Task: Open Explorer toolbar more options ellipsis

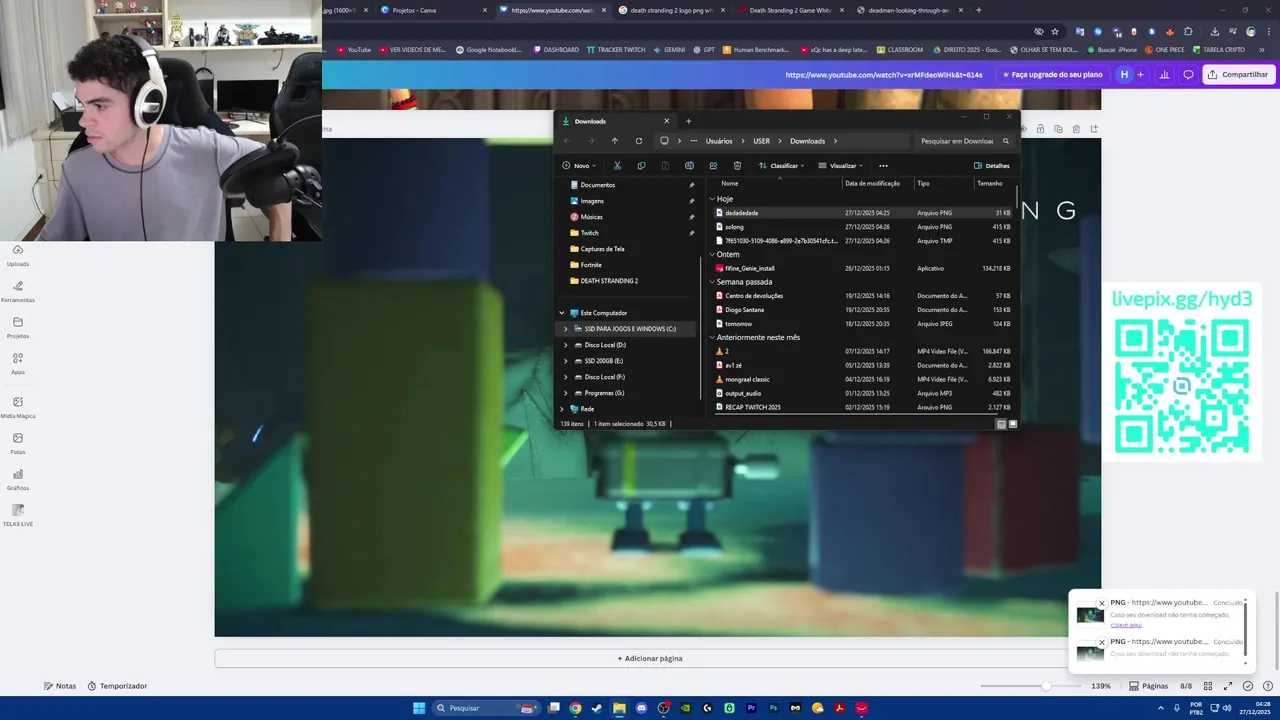Action: pos(883,166)
